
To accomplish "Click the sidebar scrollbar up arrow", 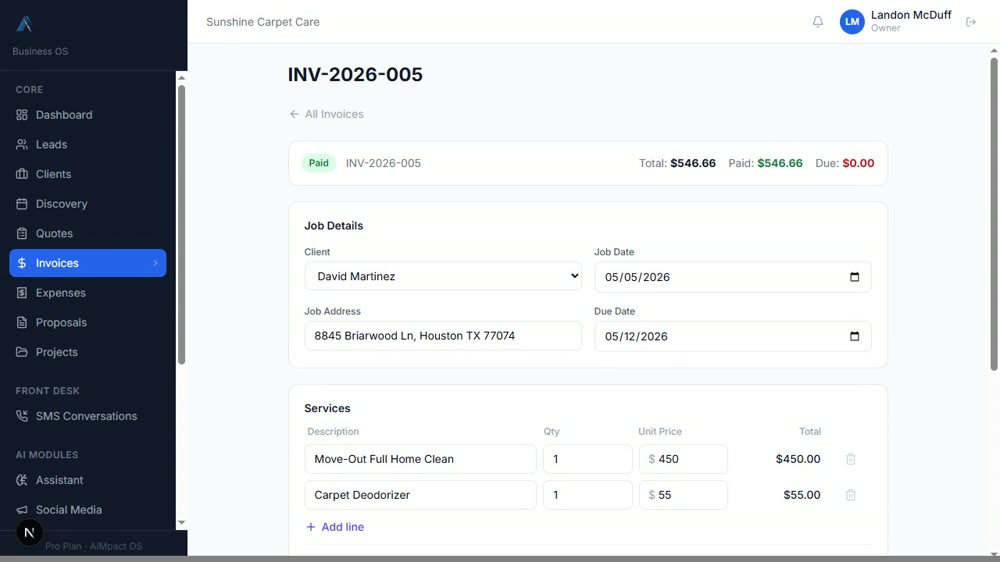I will coord(181,78).
